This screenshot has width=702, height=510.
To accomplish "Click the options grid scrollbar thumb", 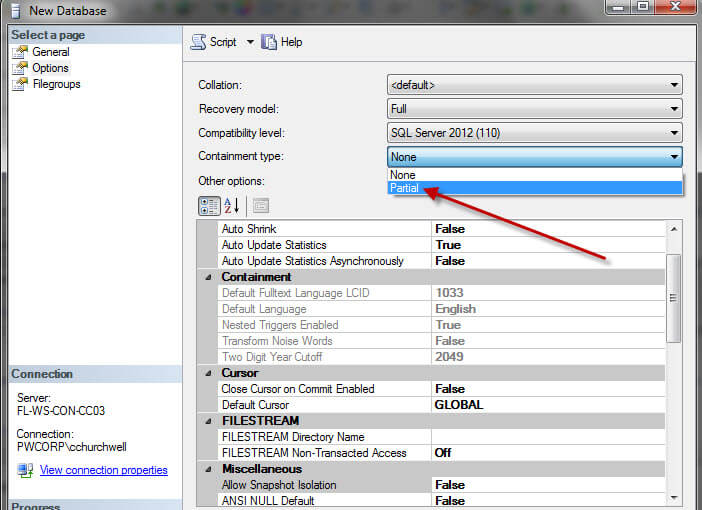I will pyautogui.click(x=673, y=298).
